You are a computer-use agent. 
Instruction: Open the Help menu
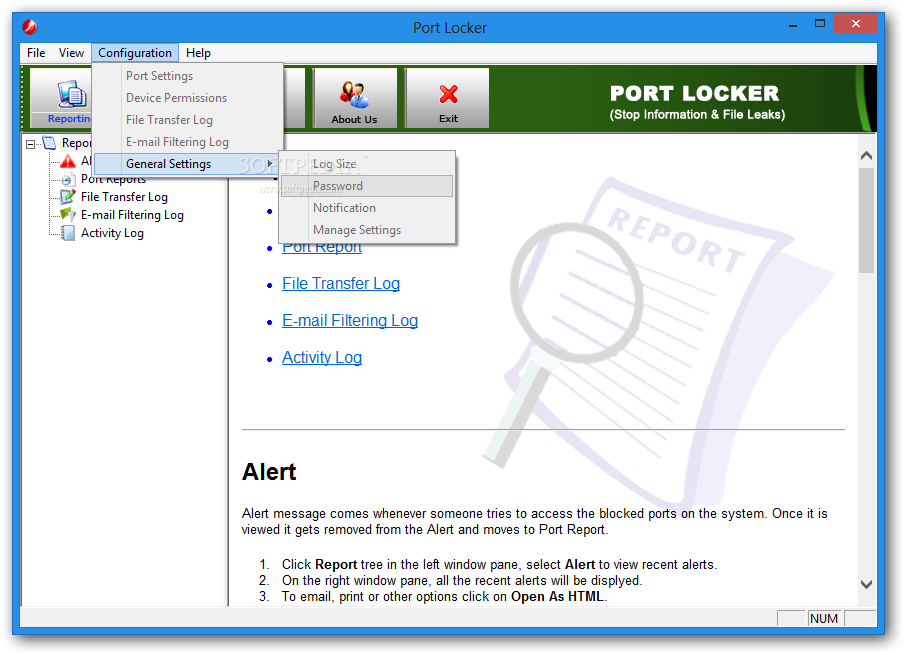[198, 53]
